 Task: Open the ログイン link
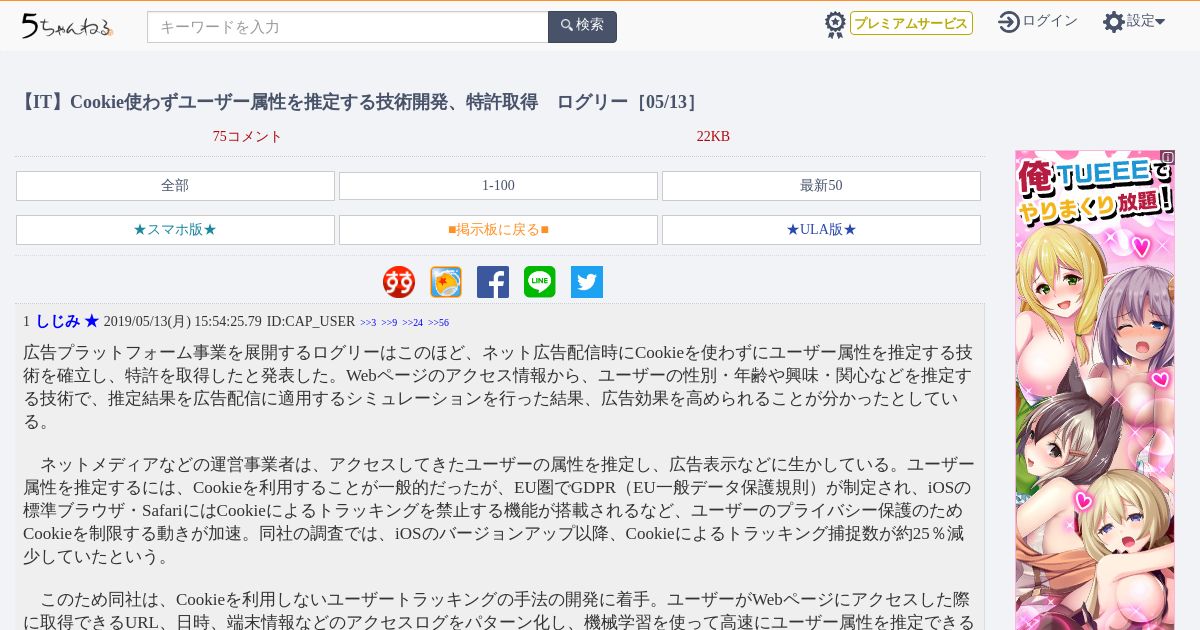point(1050,21)
